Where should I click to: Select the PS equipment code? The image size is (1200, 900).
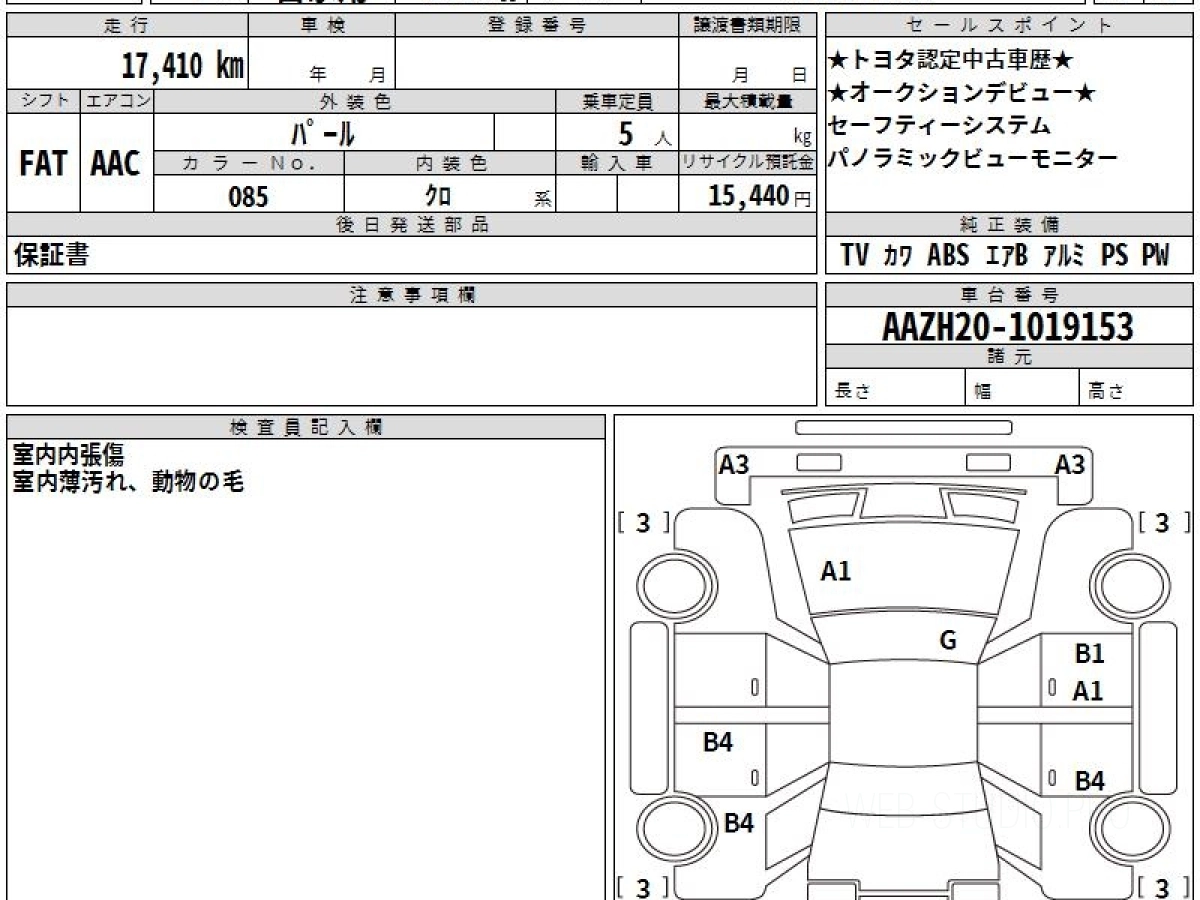click(x=1114, y=255)
